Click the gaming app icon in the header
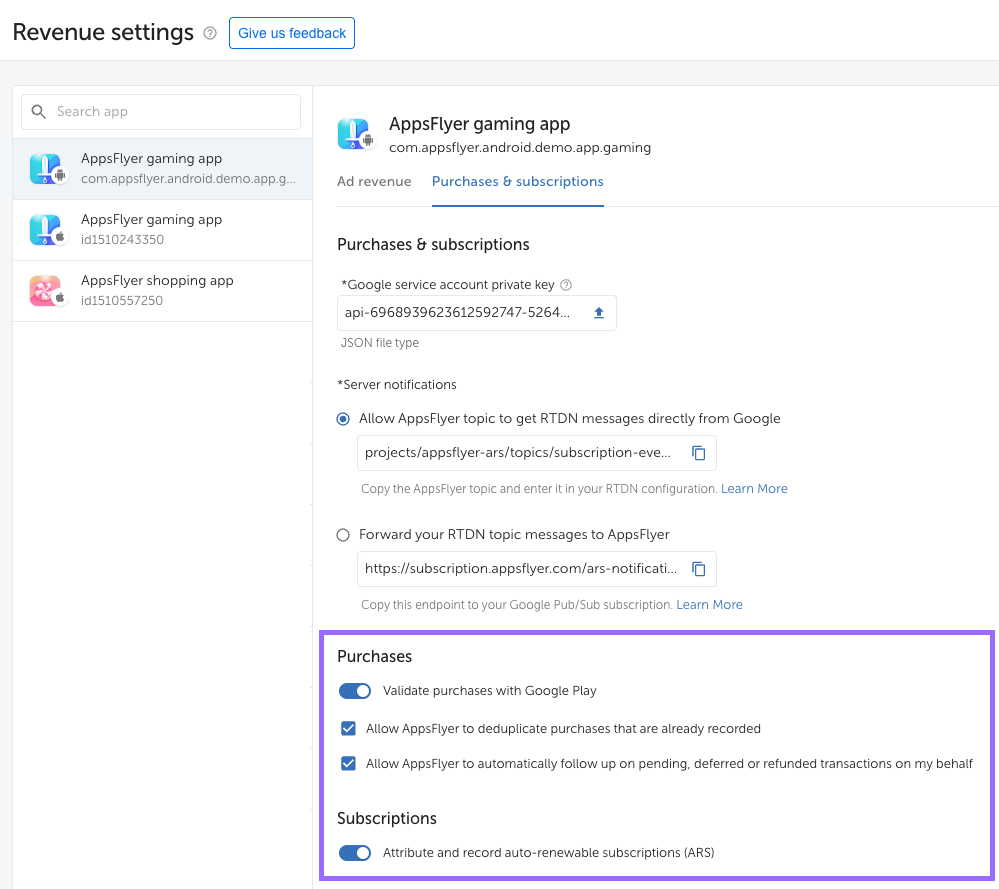Image resolution: width=999 pixels, height=889 pixels. pos(356,134)
